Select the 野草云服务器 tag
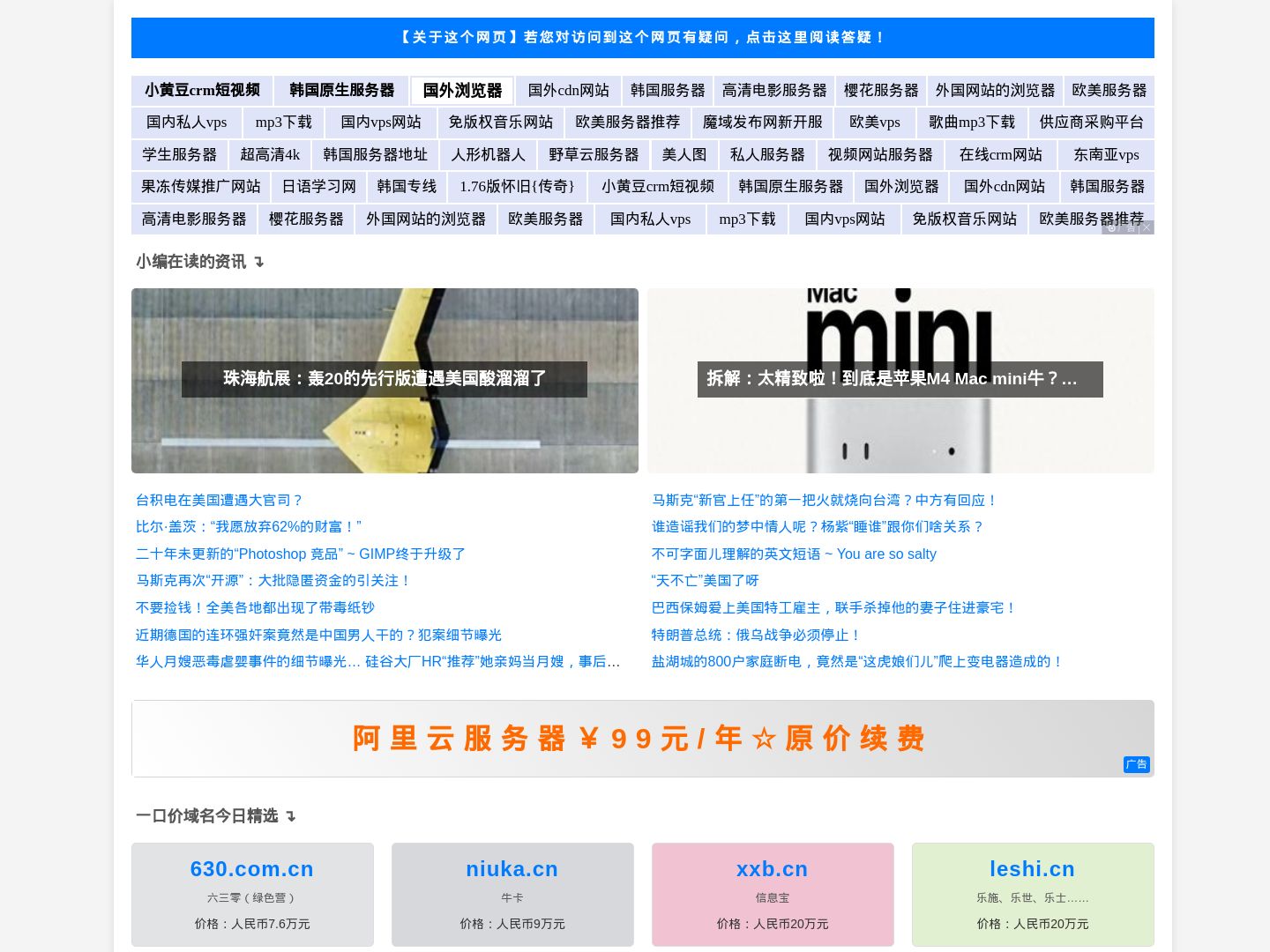1270x952 pixels. point(594,155)
